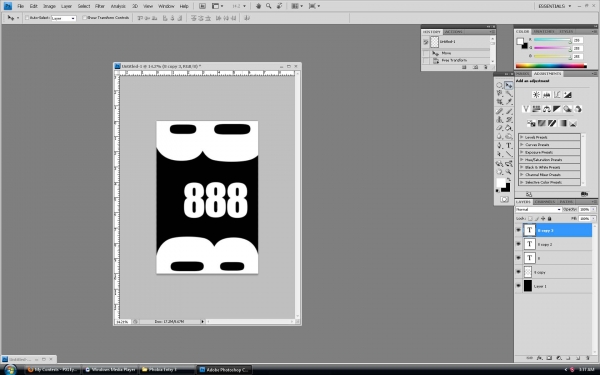The image size is (600, 375).
Task: Open the Image menu
Action: tap(49, 6)
